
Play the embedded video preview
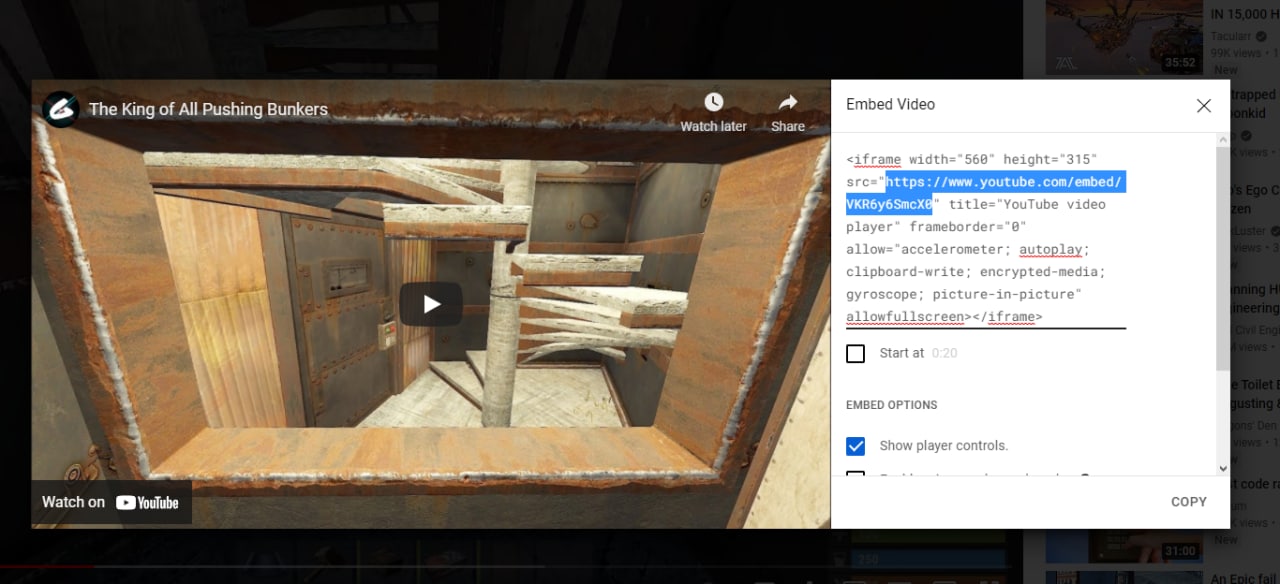pyautogui.click(x=431, y=304)
